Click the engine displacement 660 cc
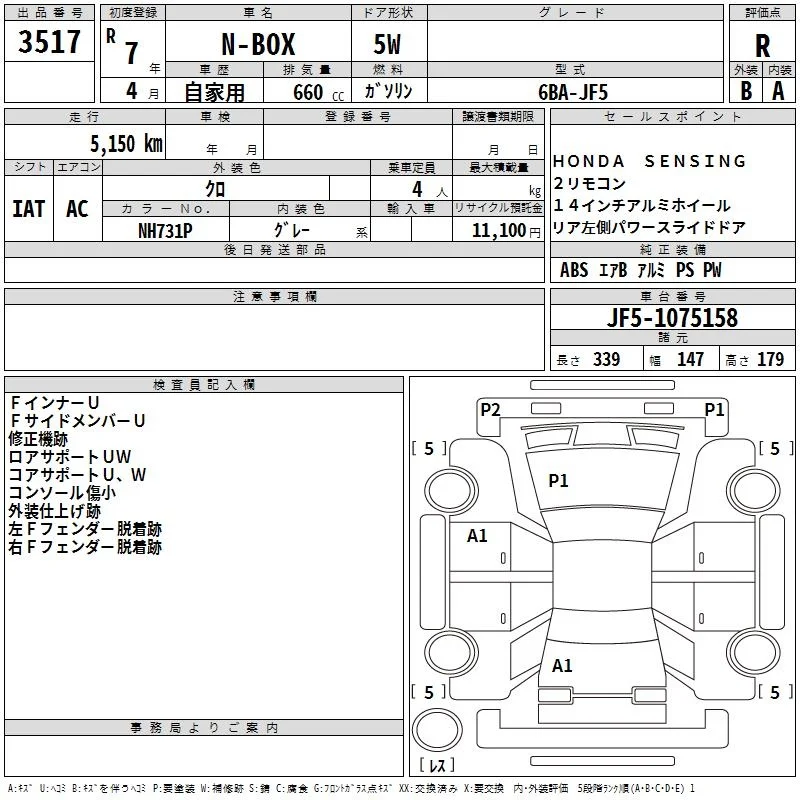The image size is (800, 800). pos(318,92)
